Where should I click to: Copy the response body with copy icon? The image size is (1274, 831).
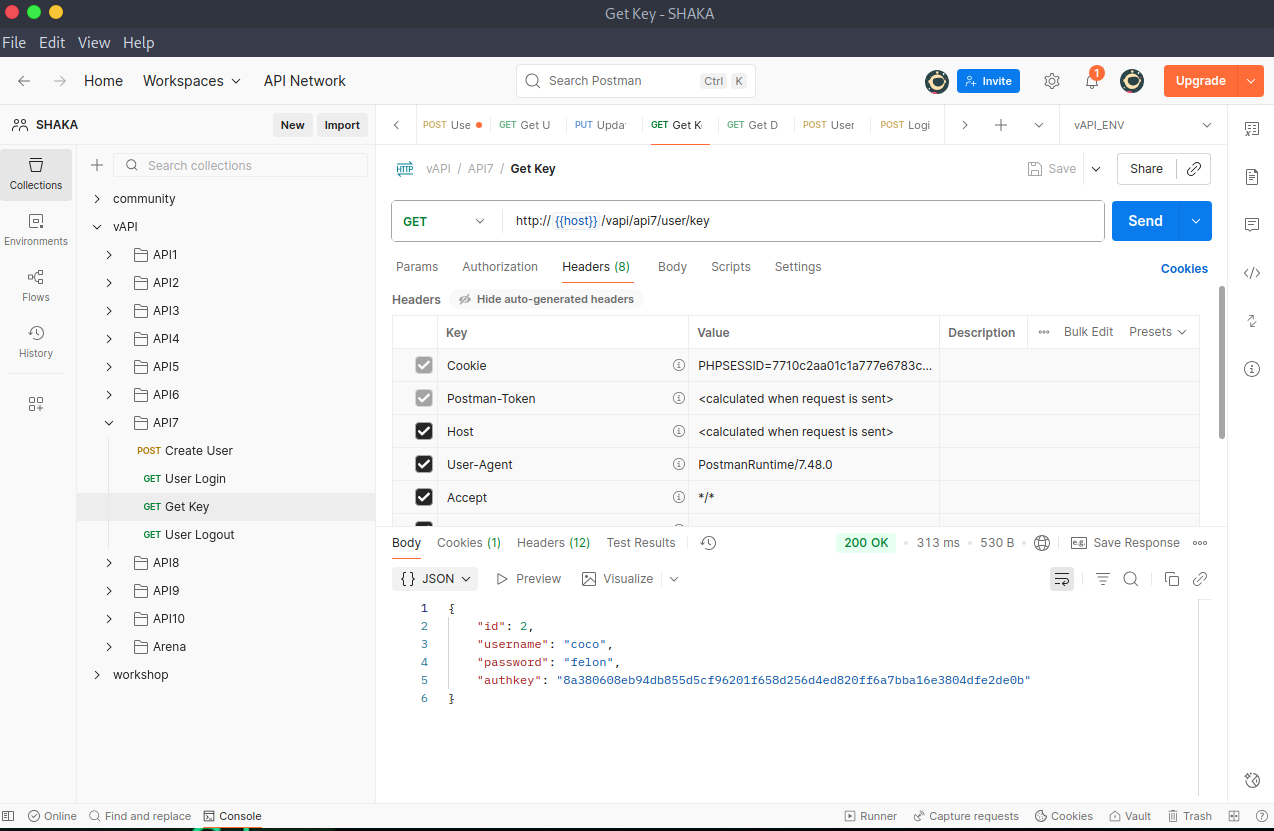click(1172, 579)
